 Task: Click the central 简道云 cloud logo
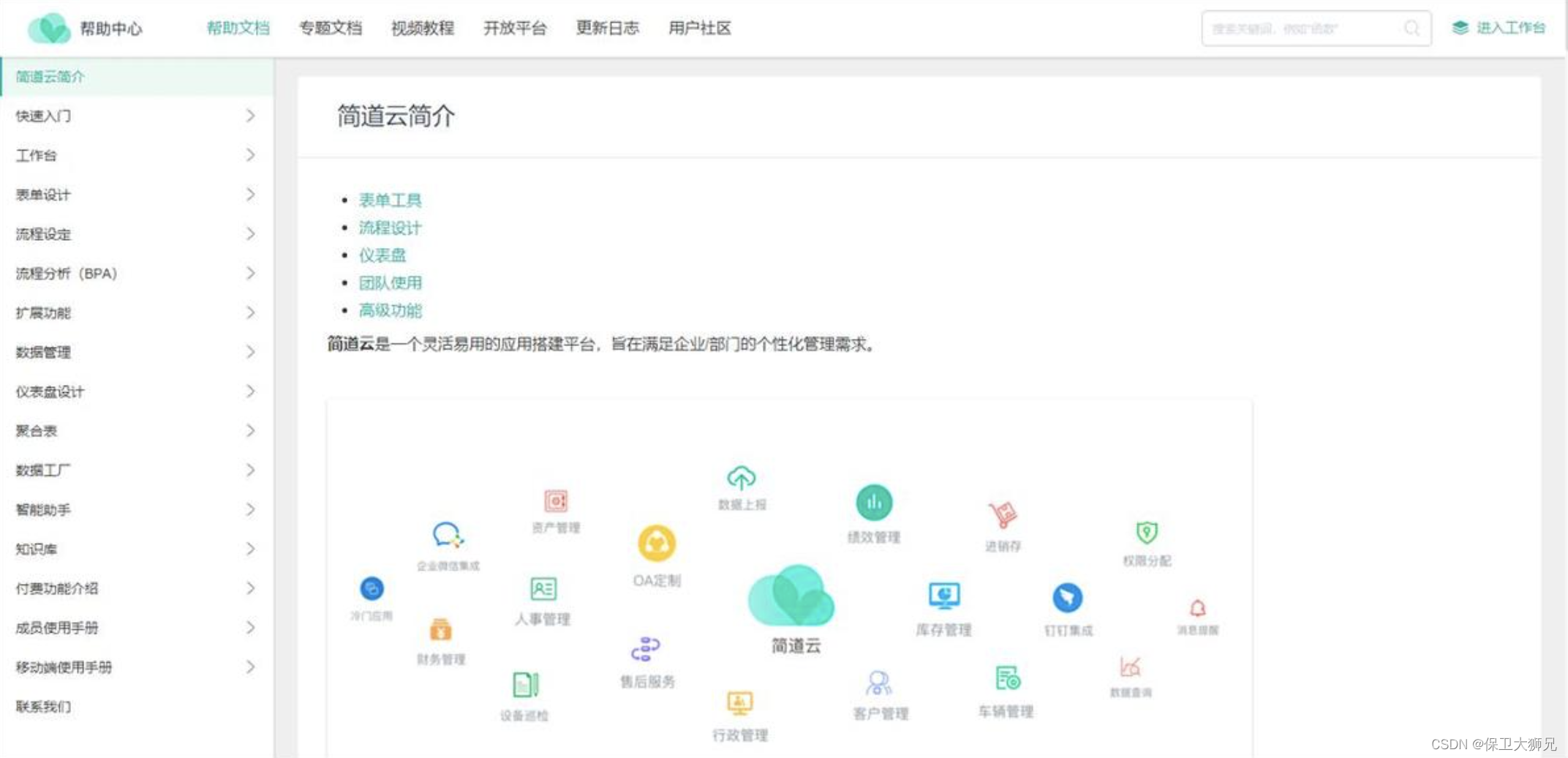coord(791,596)
